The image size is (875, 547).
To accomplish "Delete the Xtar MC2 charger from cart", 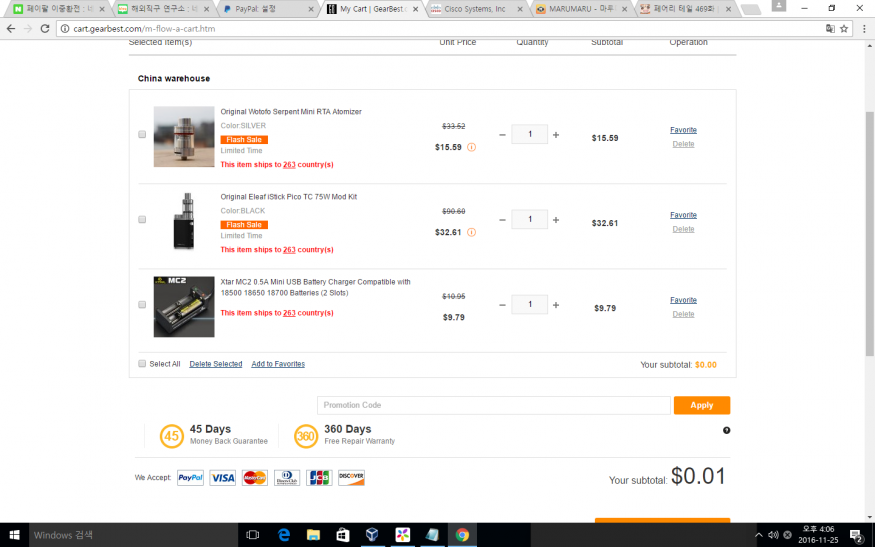I will coord(683,314).
